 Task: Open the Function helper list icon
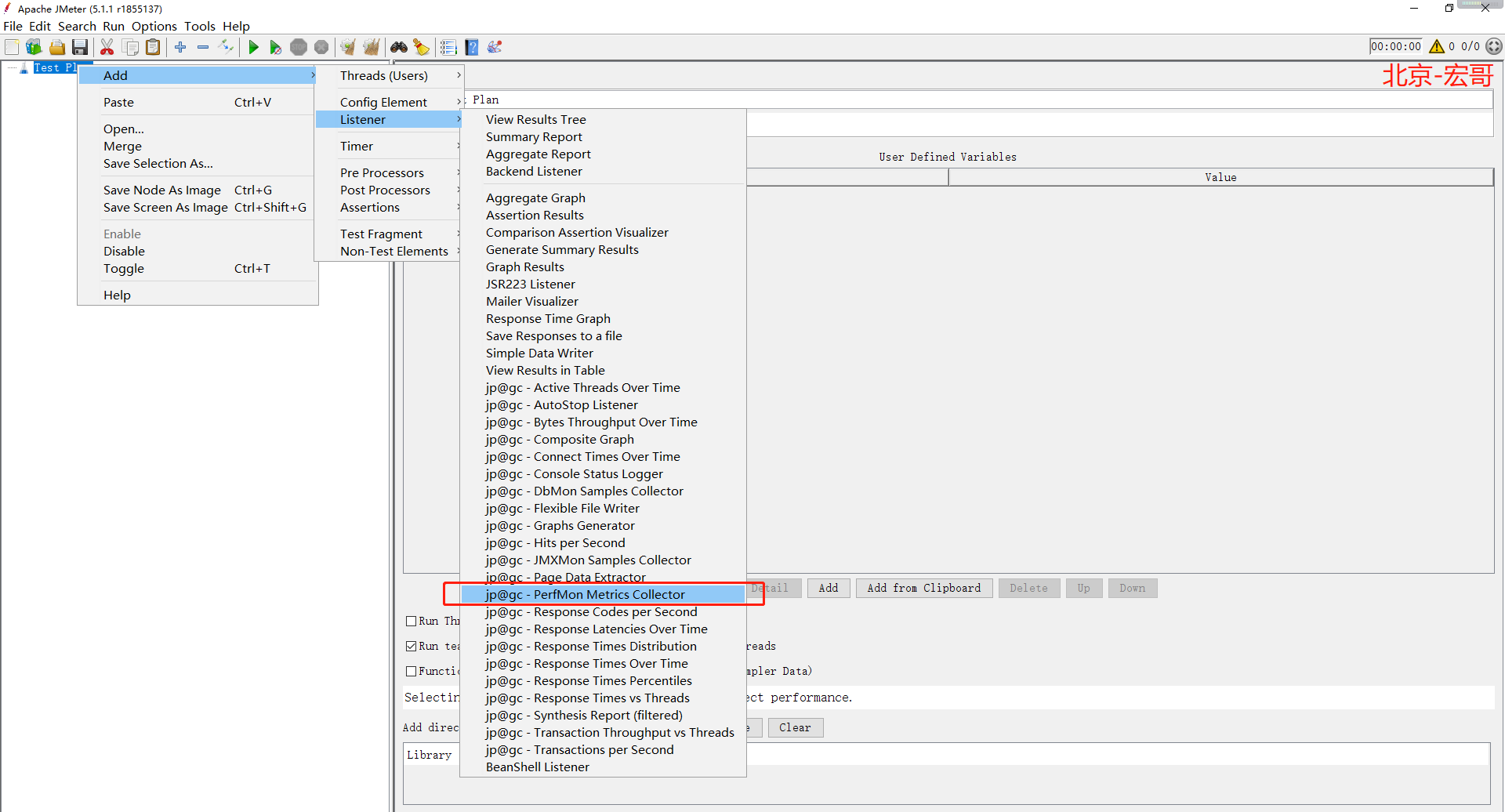448,47
